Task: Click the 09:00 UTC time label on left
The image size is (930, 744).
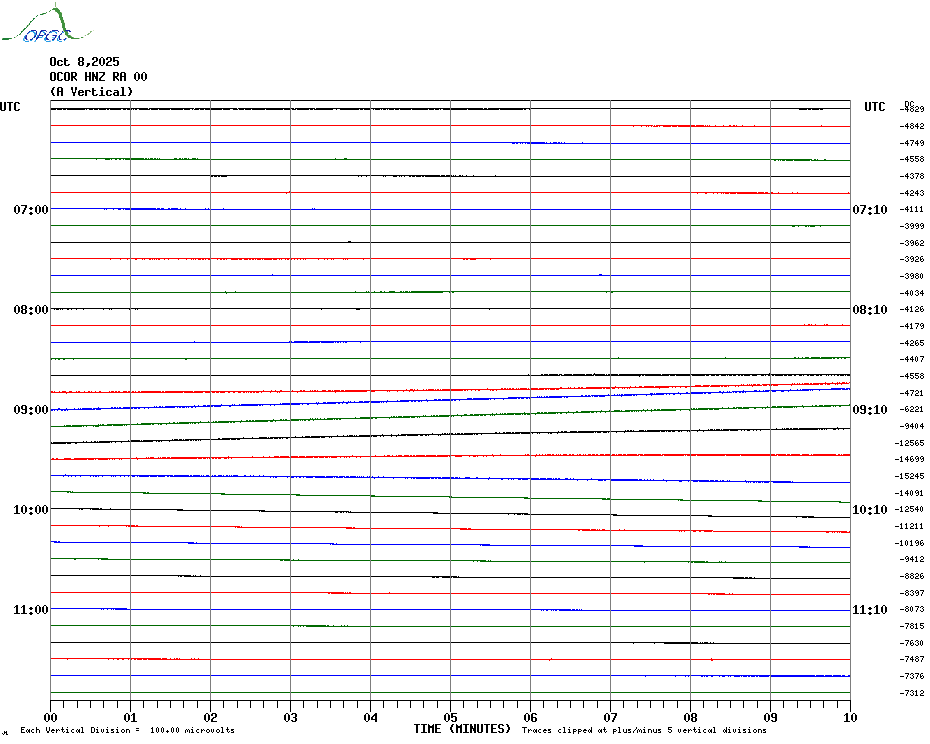Action: 31,410
